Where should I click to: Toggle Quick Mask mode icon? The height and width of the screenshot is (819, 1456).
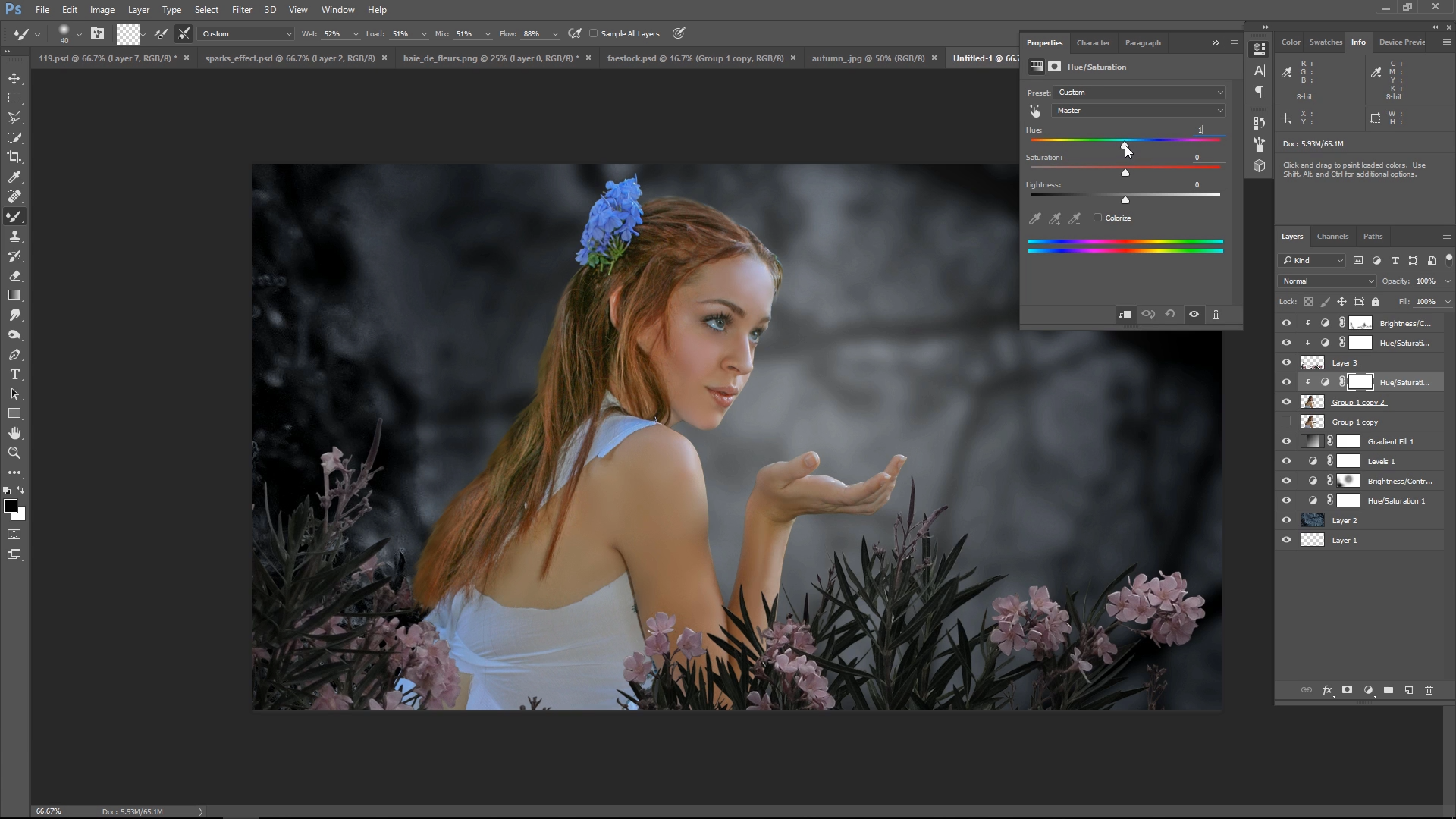pyautogui.click(x=14, y=535)
